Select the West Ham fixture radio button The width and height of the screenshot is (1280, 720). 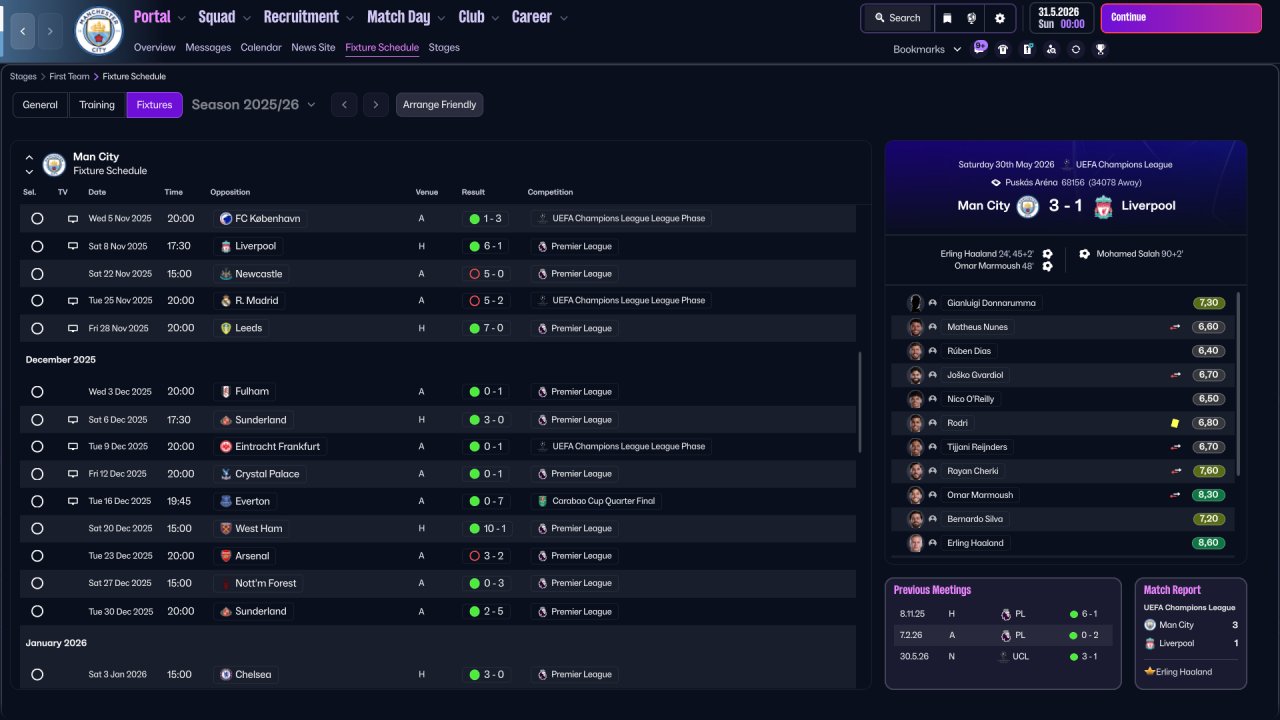tap(37, 528)
